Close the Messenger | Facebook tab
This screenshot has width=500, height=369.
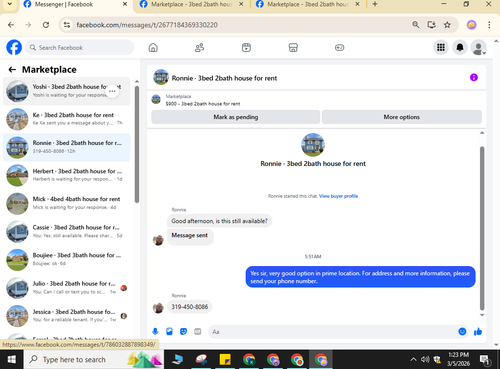click(125, 4)
